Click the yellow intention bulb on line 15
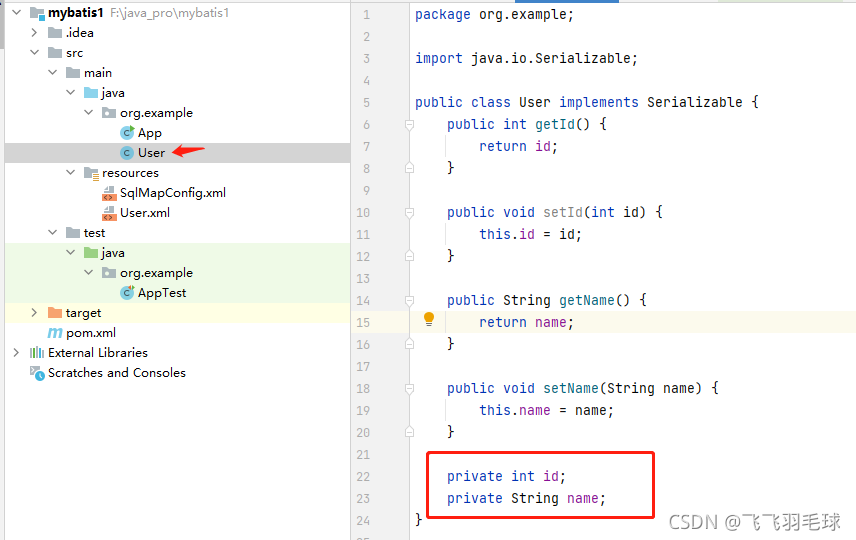 click(x=429, y=319)
